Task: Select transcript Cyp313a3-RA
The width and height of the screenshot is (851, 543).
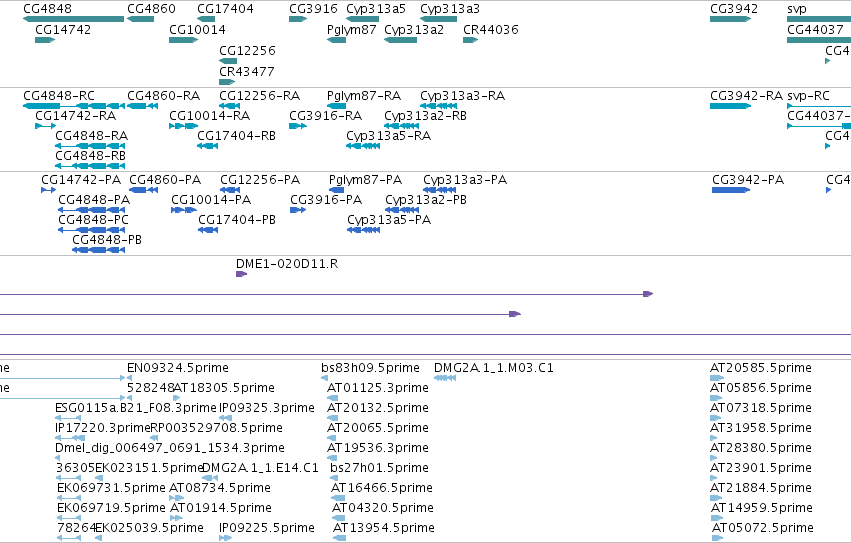Action: [462, 96]
